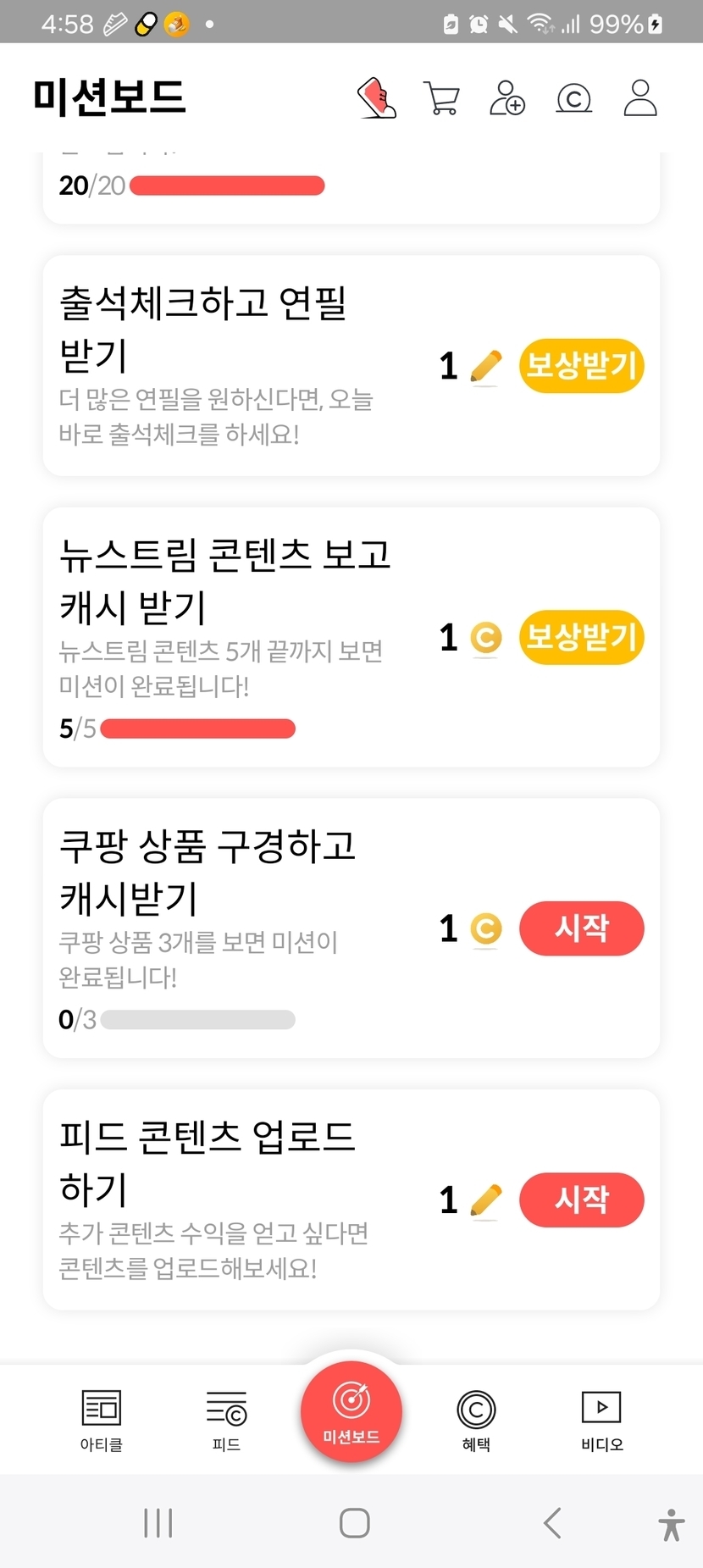Tap the 5/5 red progress bar
Image resolution: width=703 pixels, height=1568 pixels.
pyautogui.click(x=197, y=729)
